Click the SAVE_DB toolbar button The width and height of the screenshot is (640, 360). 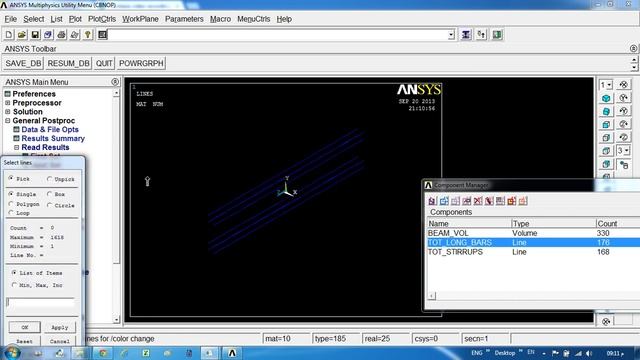(23, 63)
